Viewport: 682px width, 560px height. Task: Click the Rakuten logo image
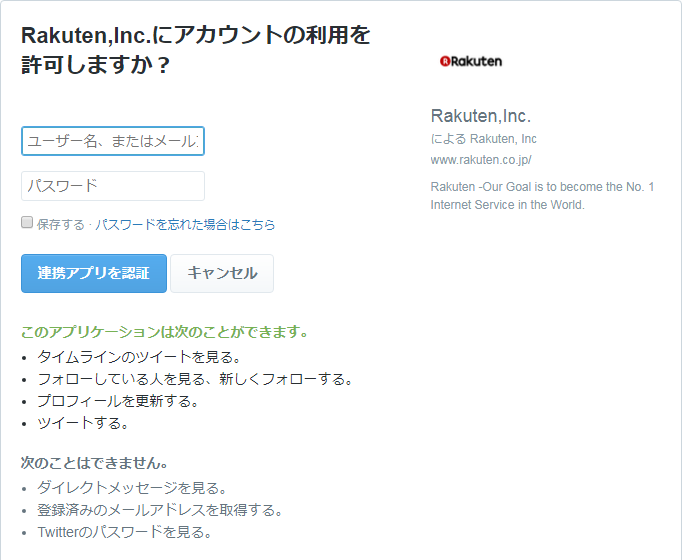point(471,61)
